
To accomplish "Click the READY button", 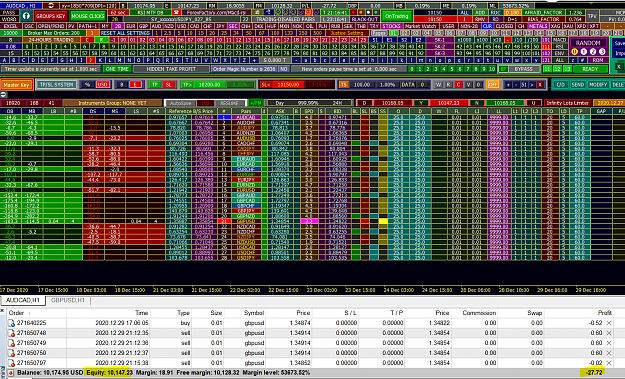I will tap(590, 69).
